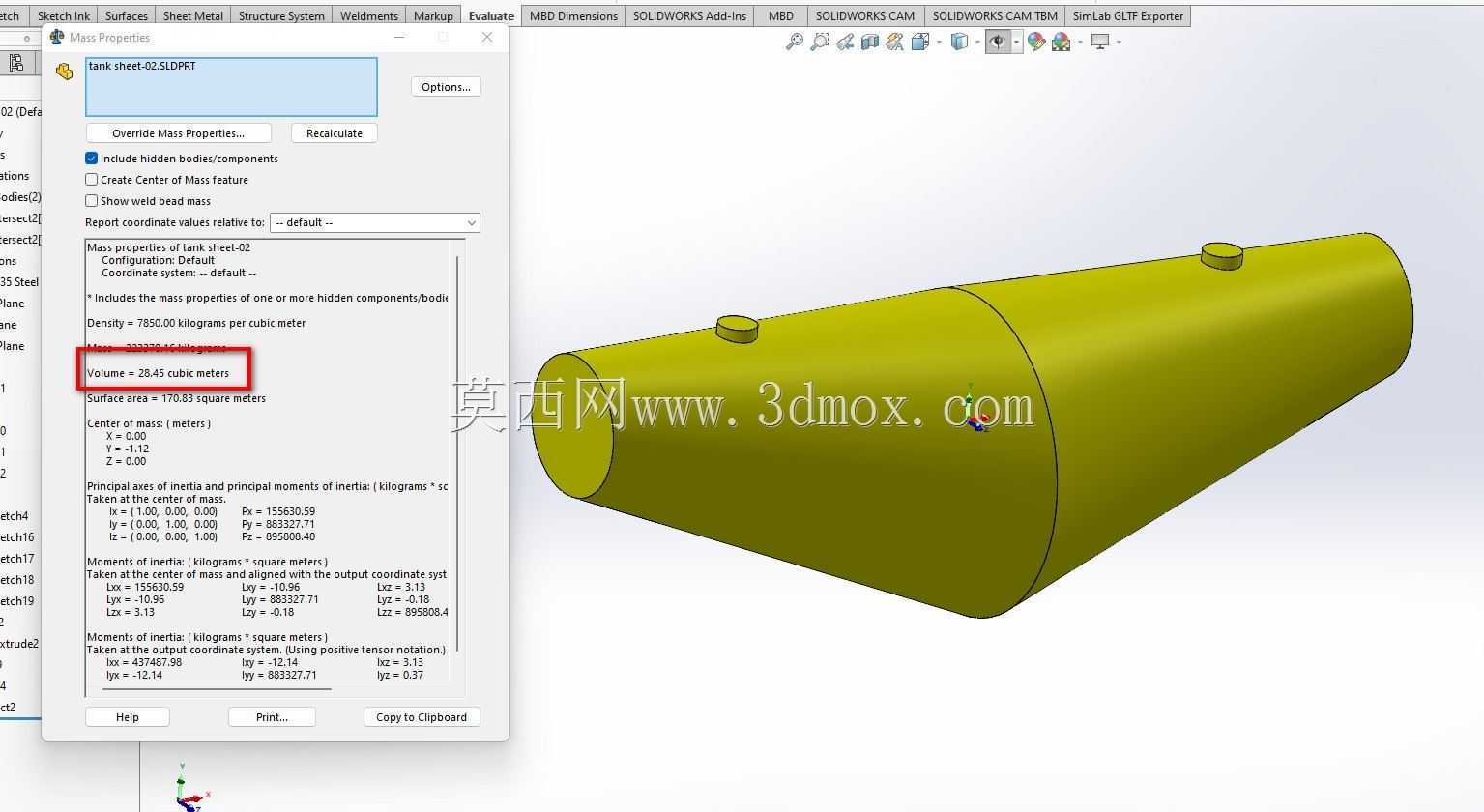This screenshot has width=1484, height=812.
Task: Open Dynamic Annotation Views icon
Action: click(x=895, y=42)
